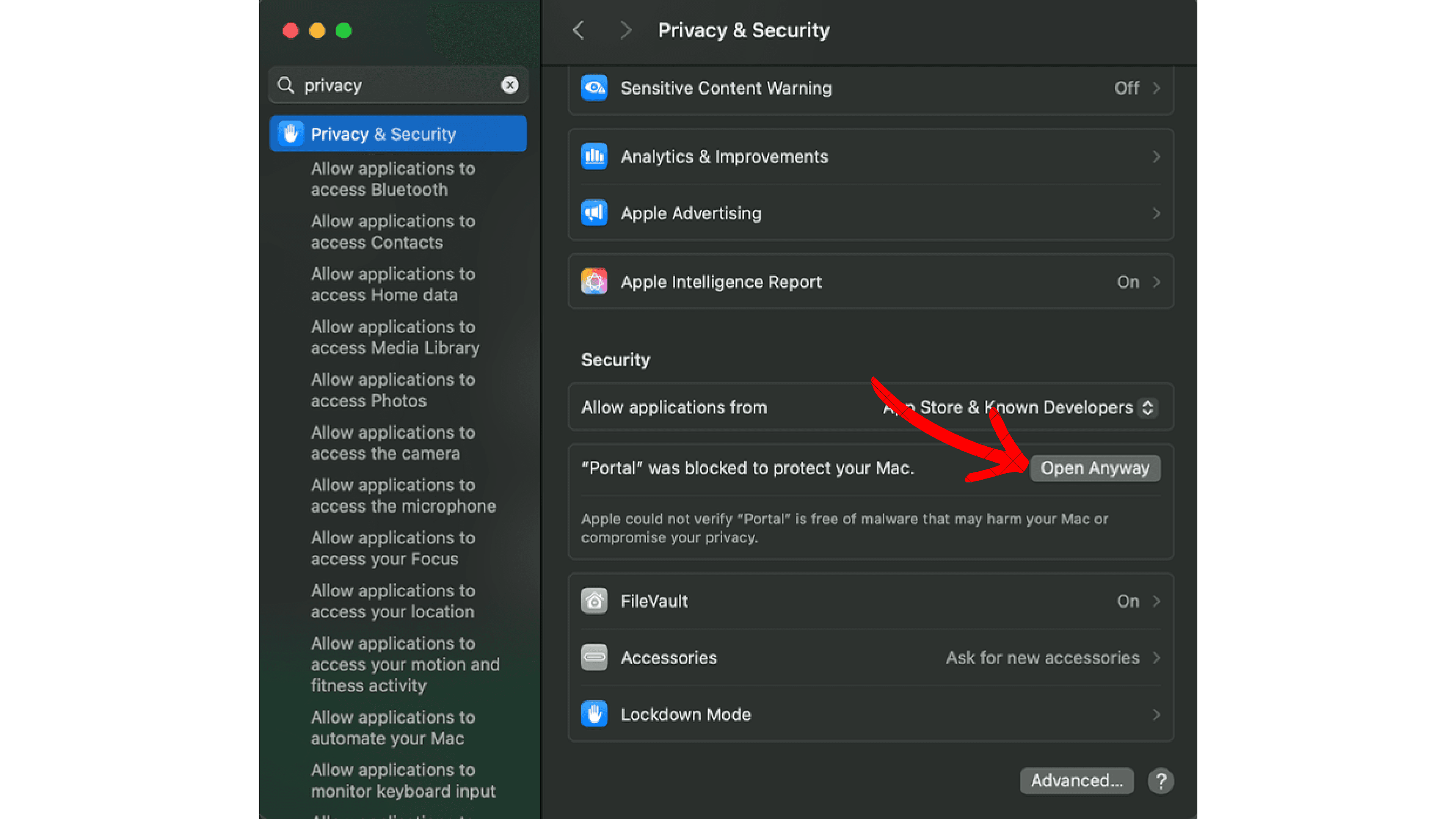Open the Advanced... settings
Viewport: 1456px width, 819px height.
1077,781
